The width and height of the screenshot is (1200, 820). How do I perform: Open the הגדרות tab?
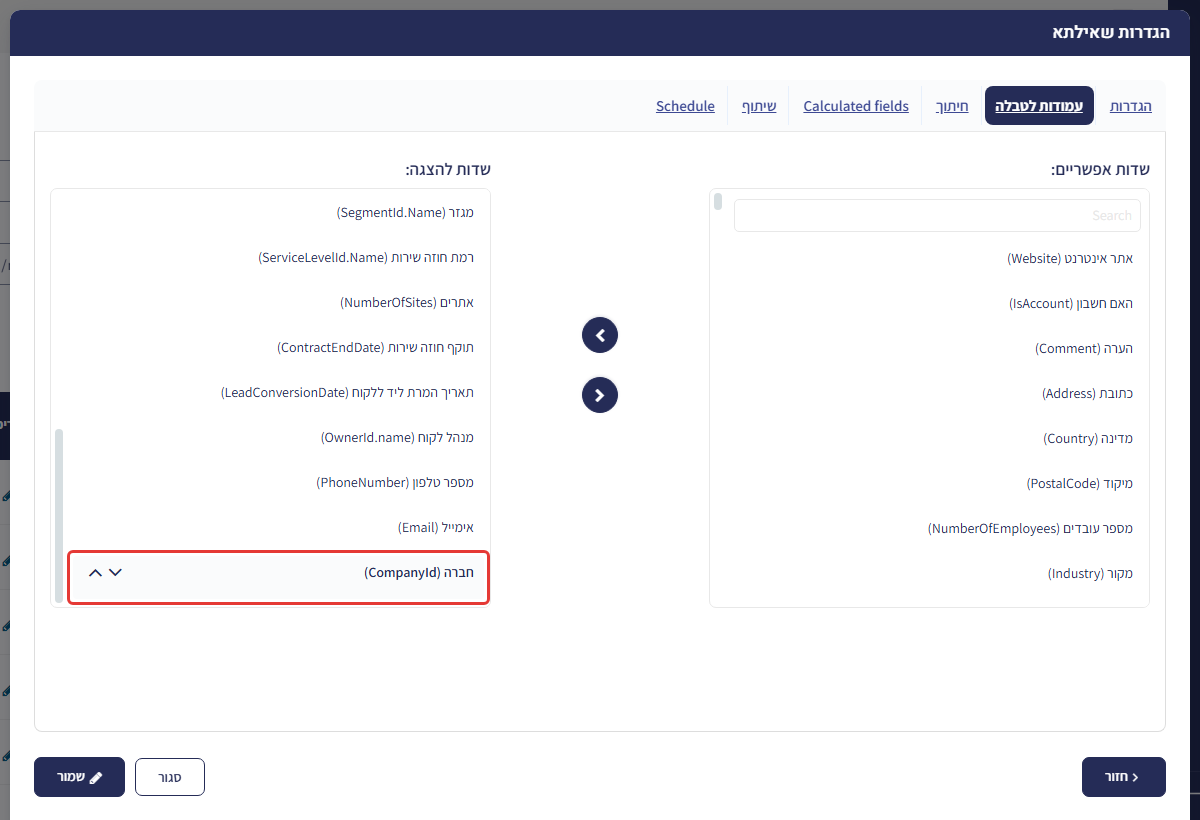pos(1131,106)
